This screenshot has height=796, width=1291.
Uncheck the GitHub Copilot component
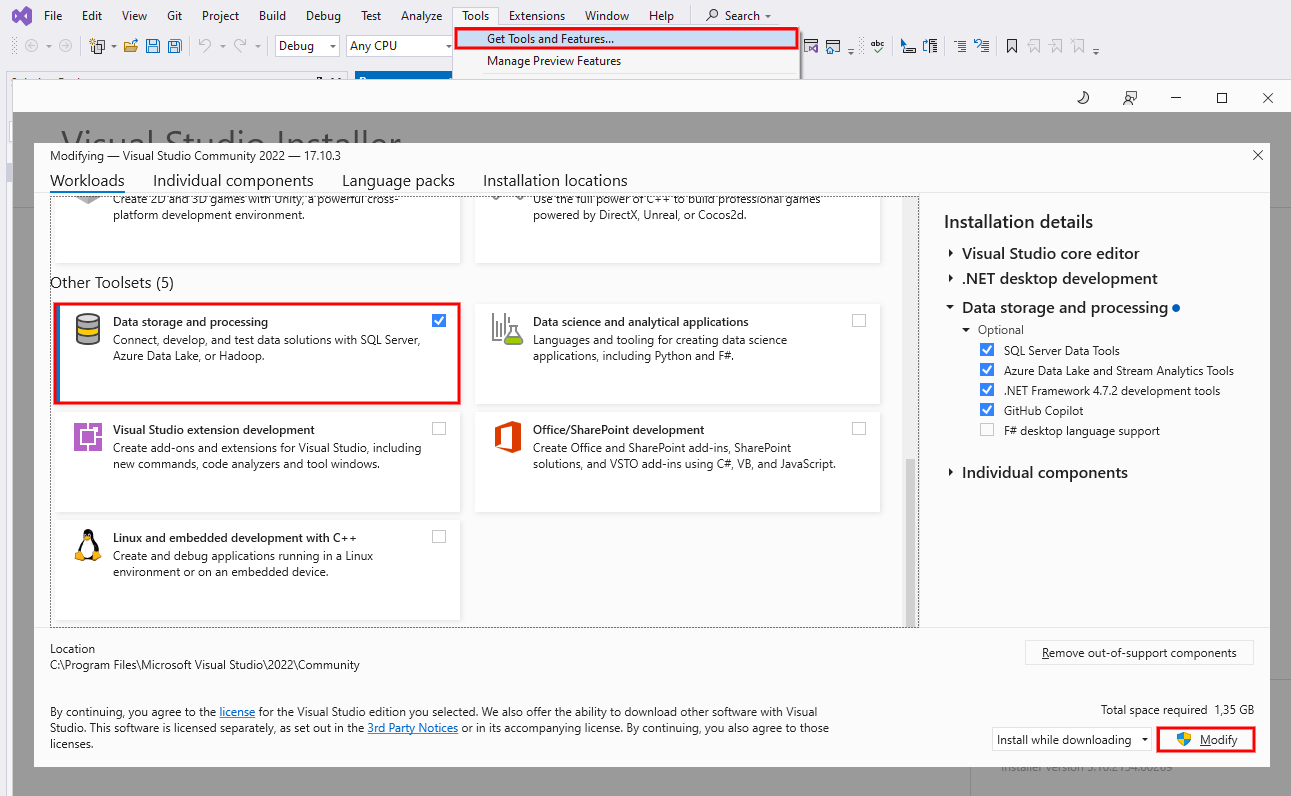[987, 411]
